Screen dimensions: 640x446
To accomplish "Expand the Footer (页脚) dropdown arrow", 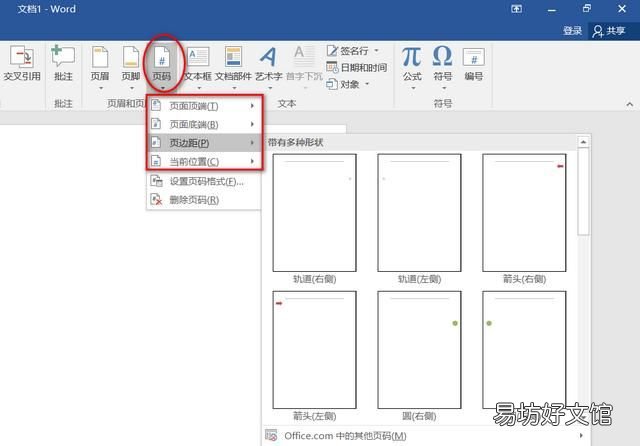I will [131, 88].
